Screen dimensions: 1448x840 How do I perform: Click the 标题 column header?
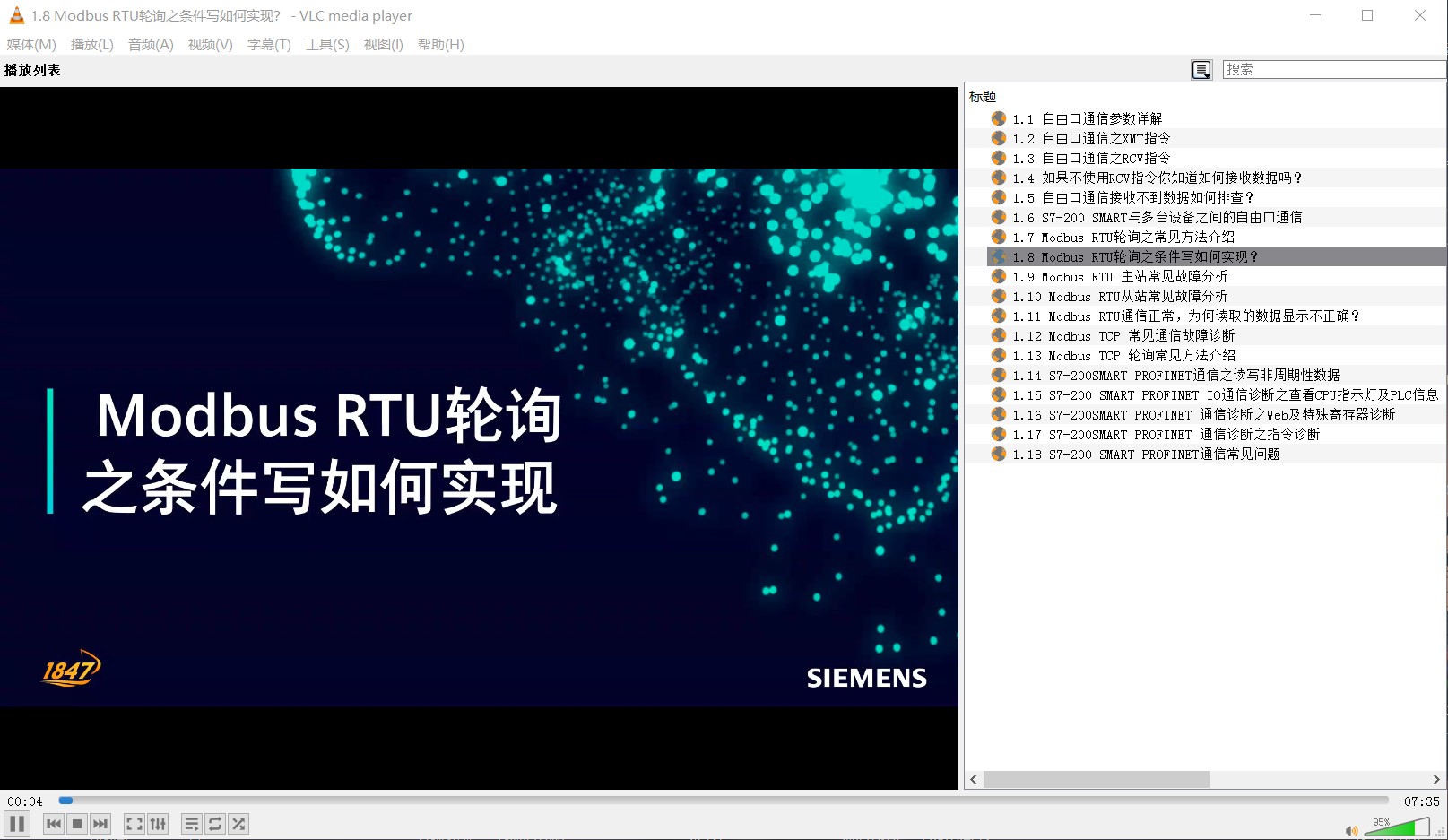(983, 96)
